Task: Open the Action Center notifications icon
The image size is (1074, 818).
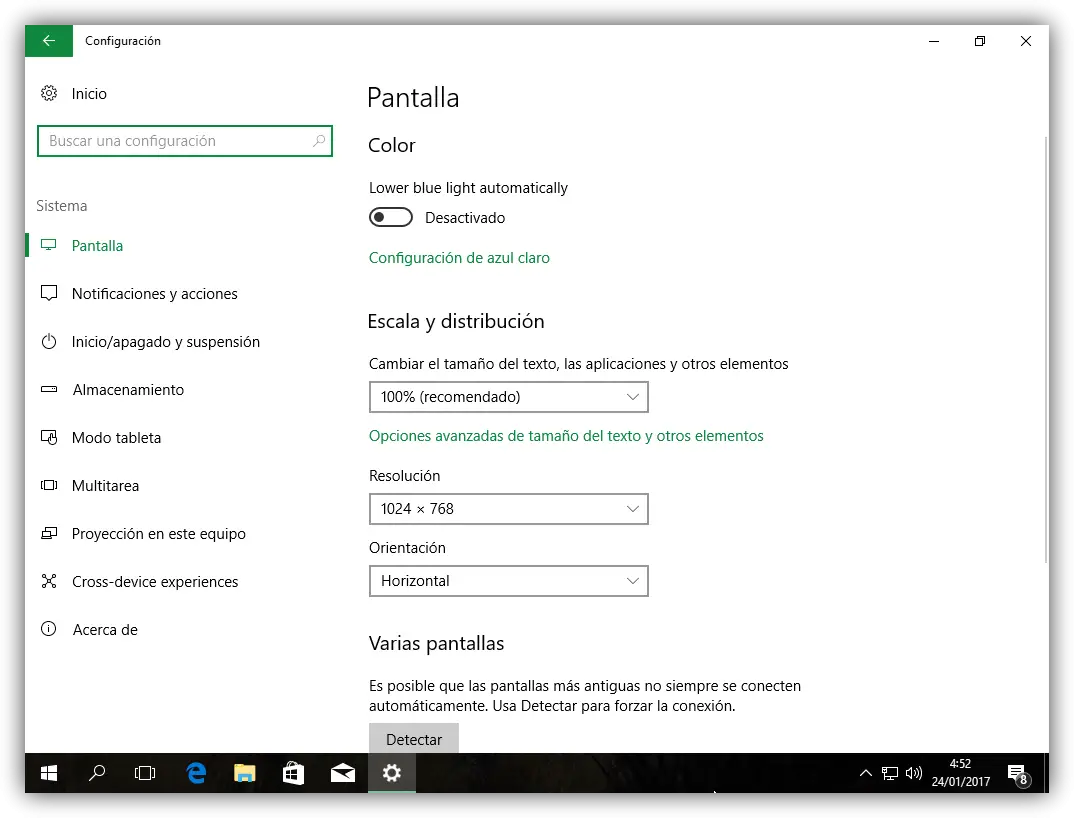Action: click(x=1019, y=774)
